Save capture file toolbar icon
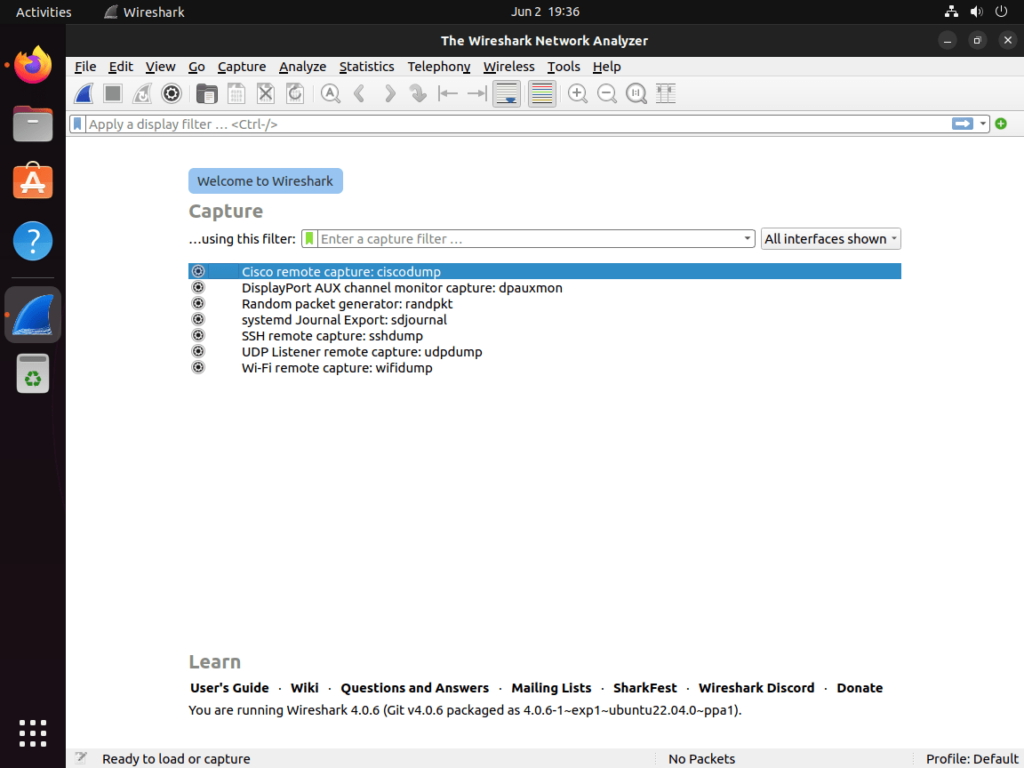Image resolution: width=1024 pixels, height=768 pixels. [x=236, y=93]
